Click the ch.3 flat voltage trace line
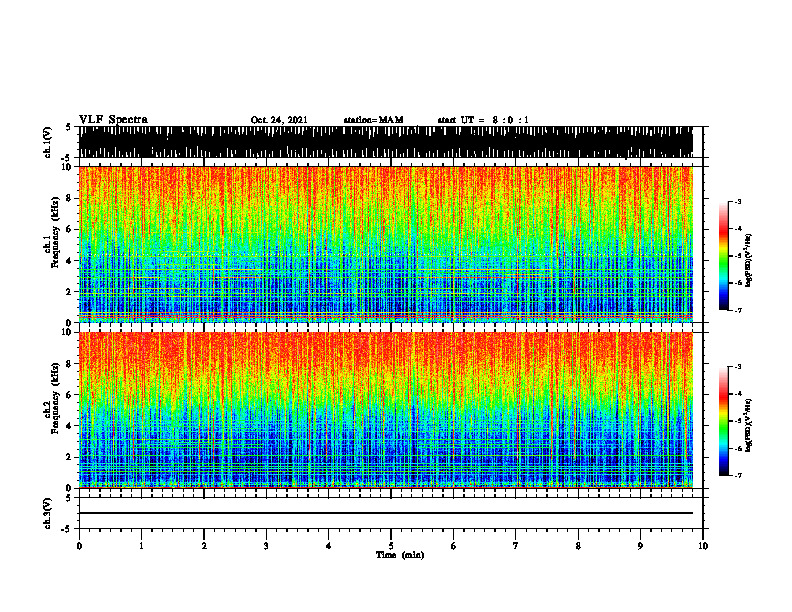Viewport: 792px width, 612px height. (x=386, y=513)
